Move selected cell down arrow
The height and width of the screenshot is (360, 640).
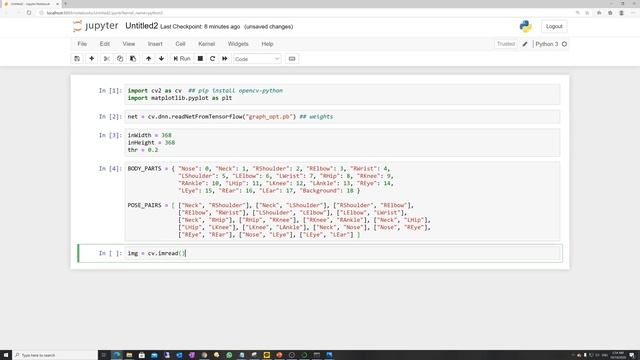point(161,59)
